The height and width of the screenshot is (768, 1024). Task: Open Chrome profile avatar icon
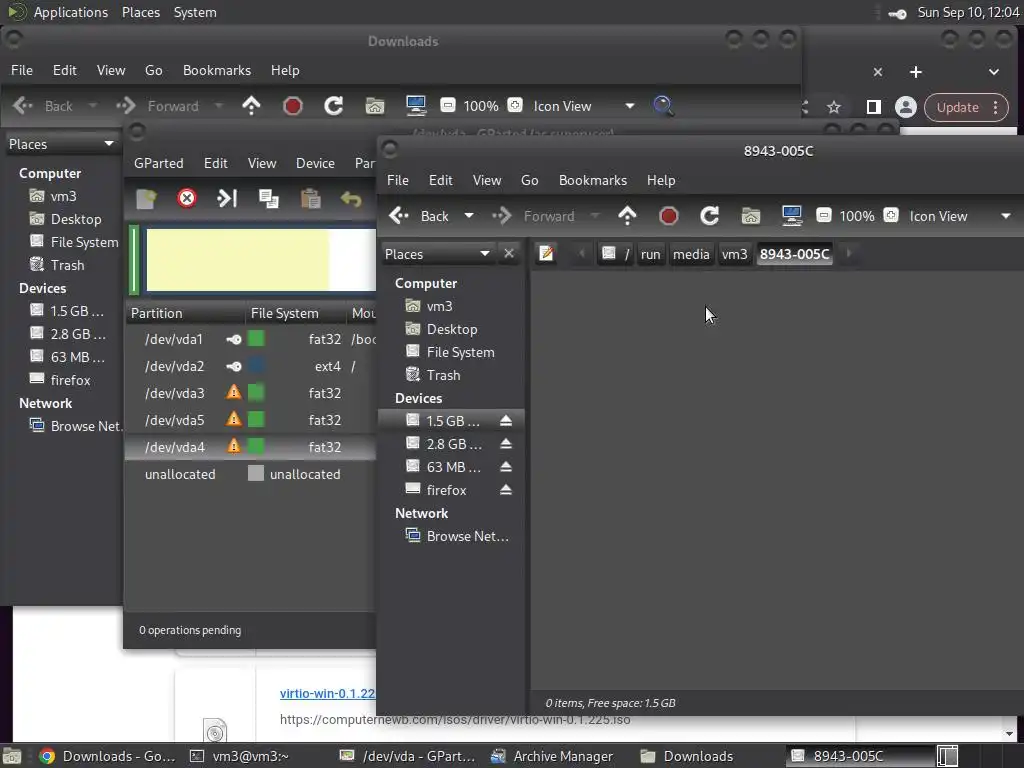click(905, 107)
